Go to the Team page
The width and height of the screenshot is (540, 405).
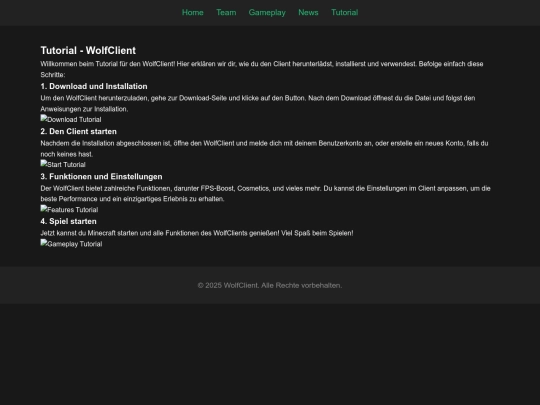[226, 12]
